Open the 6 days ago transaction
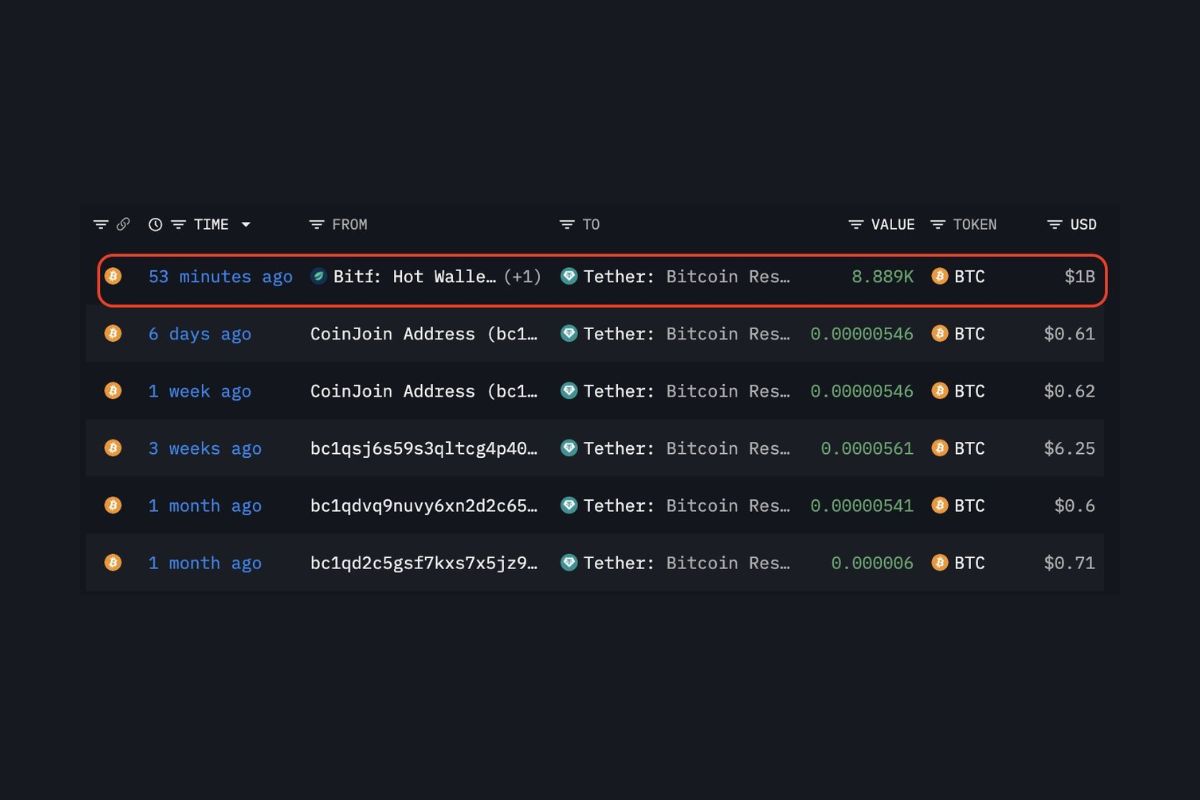The height and width of the screenshot is (800, 1200). [200, 334]
